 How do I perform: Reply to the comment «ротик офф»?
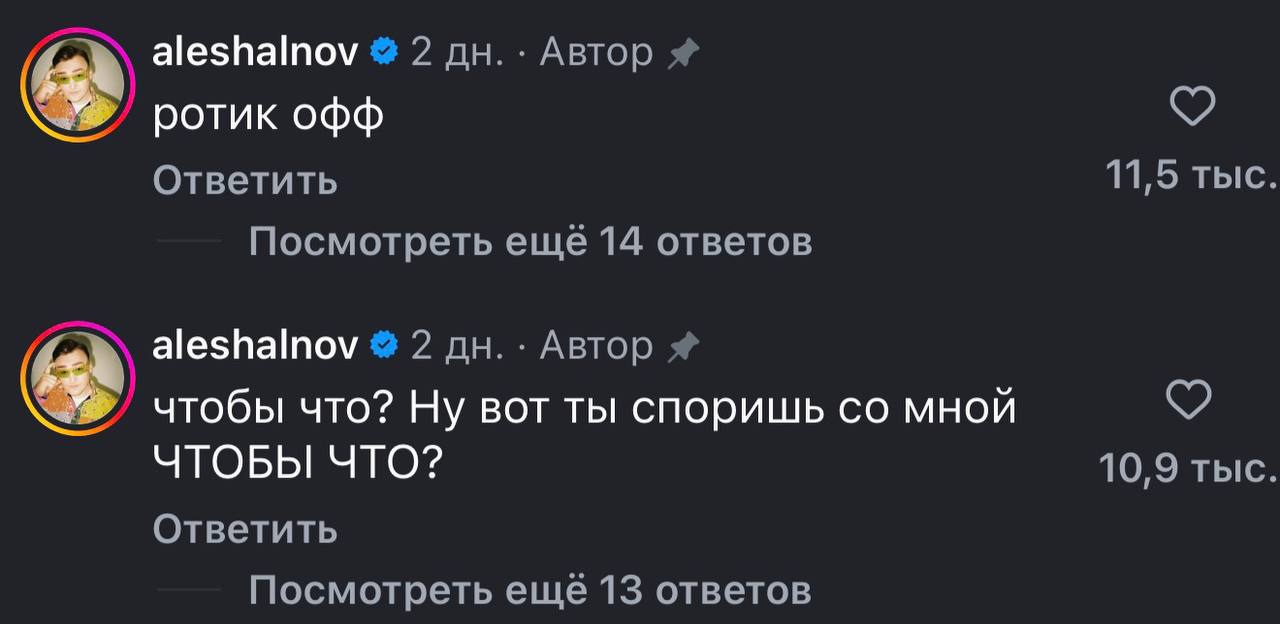[244, 181]
